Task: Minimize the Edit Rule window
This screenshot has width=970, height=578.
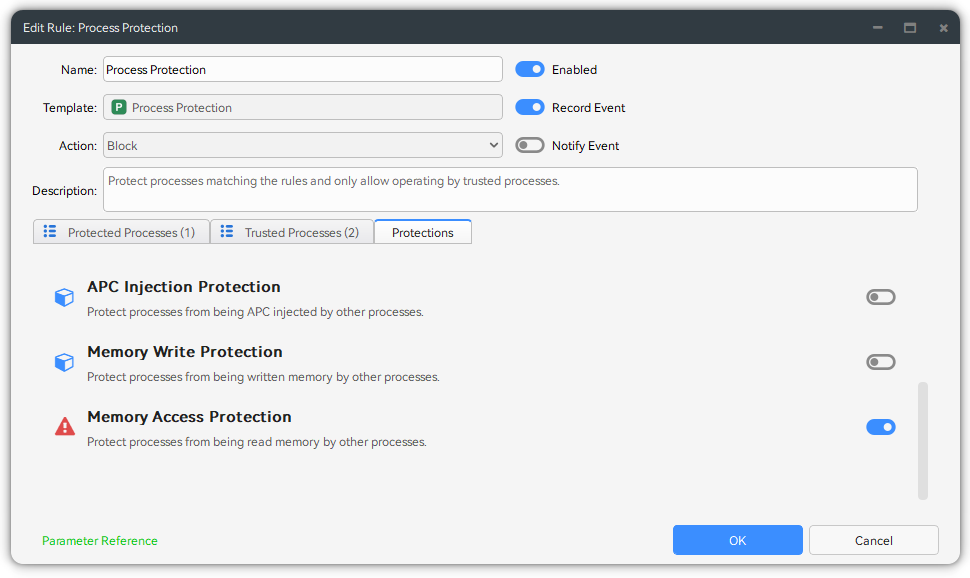Action: tap(878, 28)
